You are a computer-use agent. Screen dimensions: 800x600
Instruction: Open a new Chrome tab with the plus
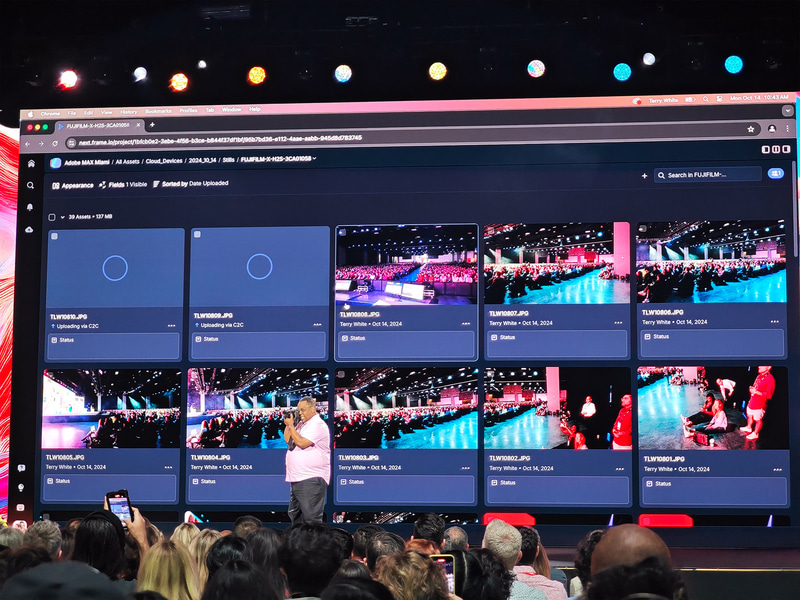tap(152, 125)
